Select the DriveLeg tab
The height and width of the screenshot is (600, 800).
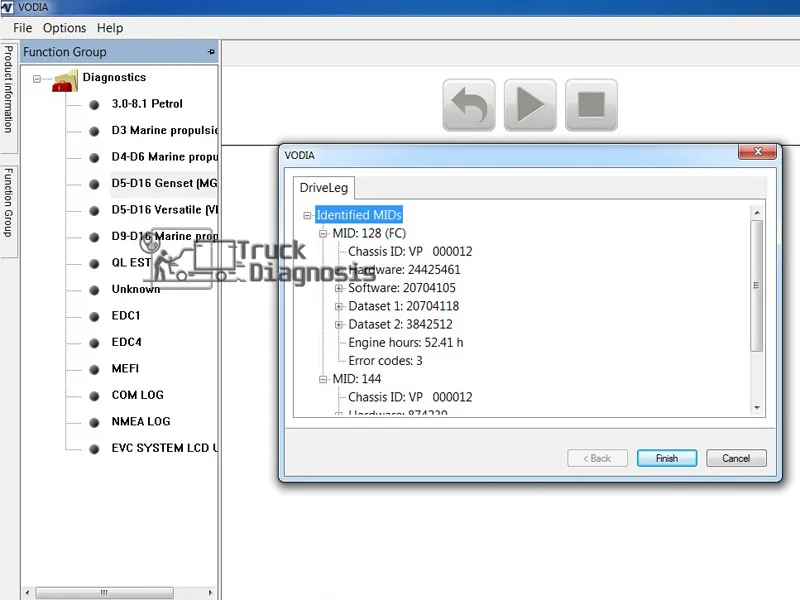323,188
